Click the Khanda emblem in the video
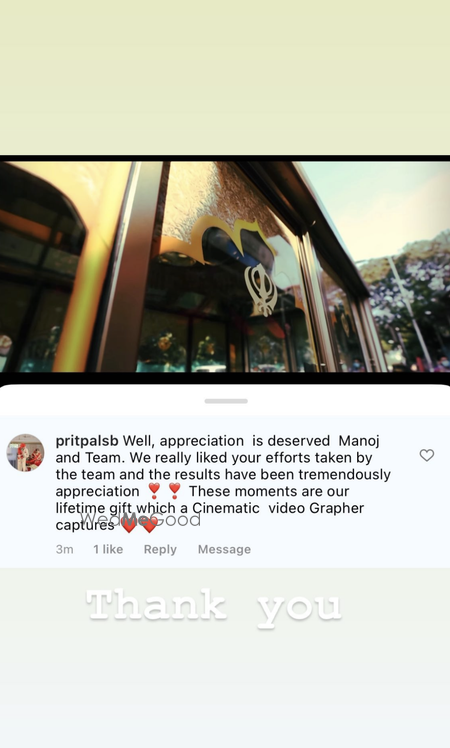 (261, 289)
